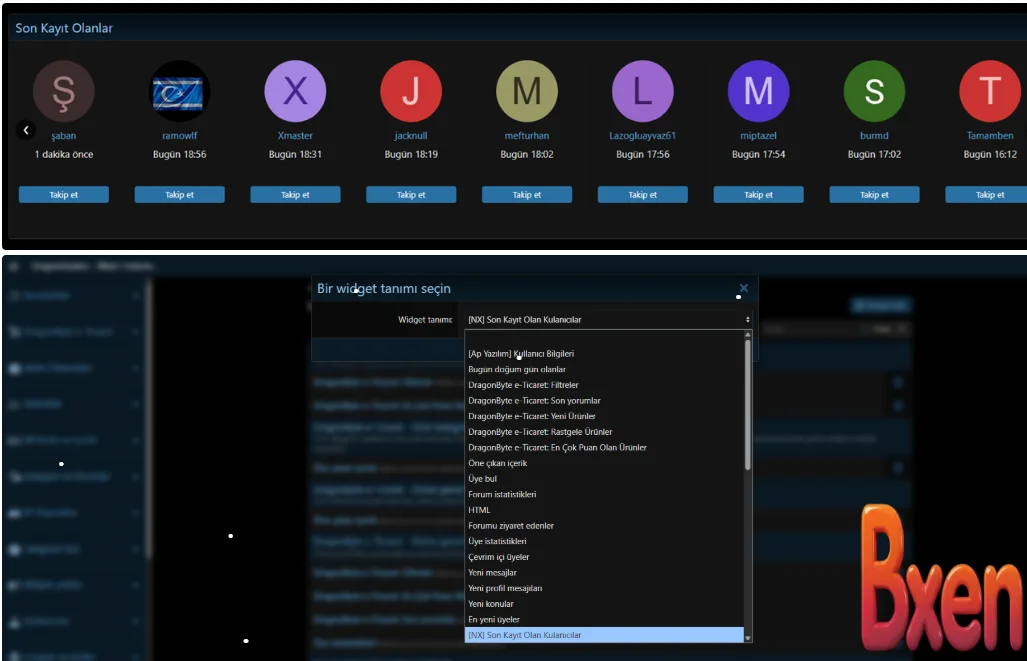The width and height of the screenshot is (1027, 661).
Task: Click the previous arrow in the user carousel
Action: [x=27, y=130]
